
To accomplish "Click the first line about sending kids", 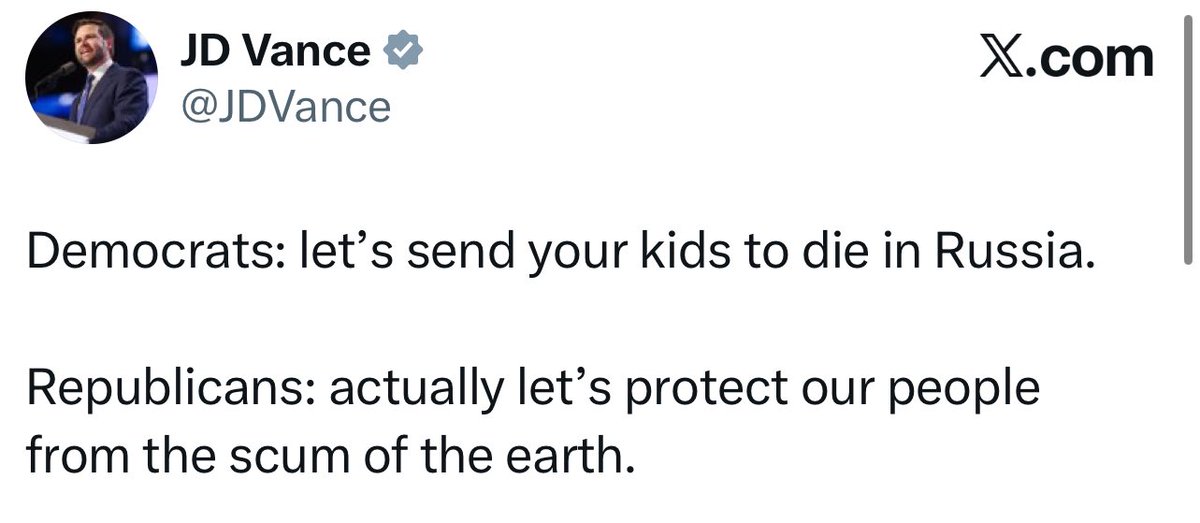I will coord(555,256).
